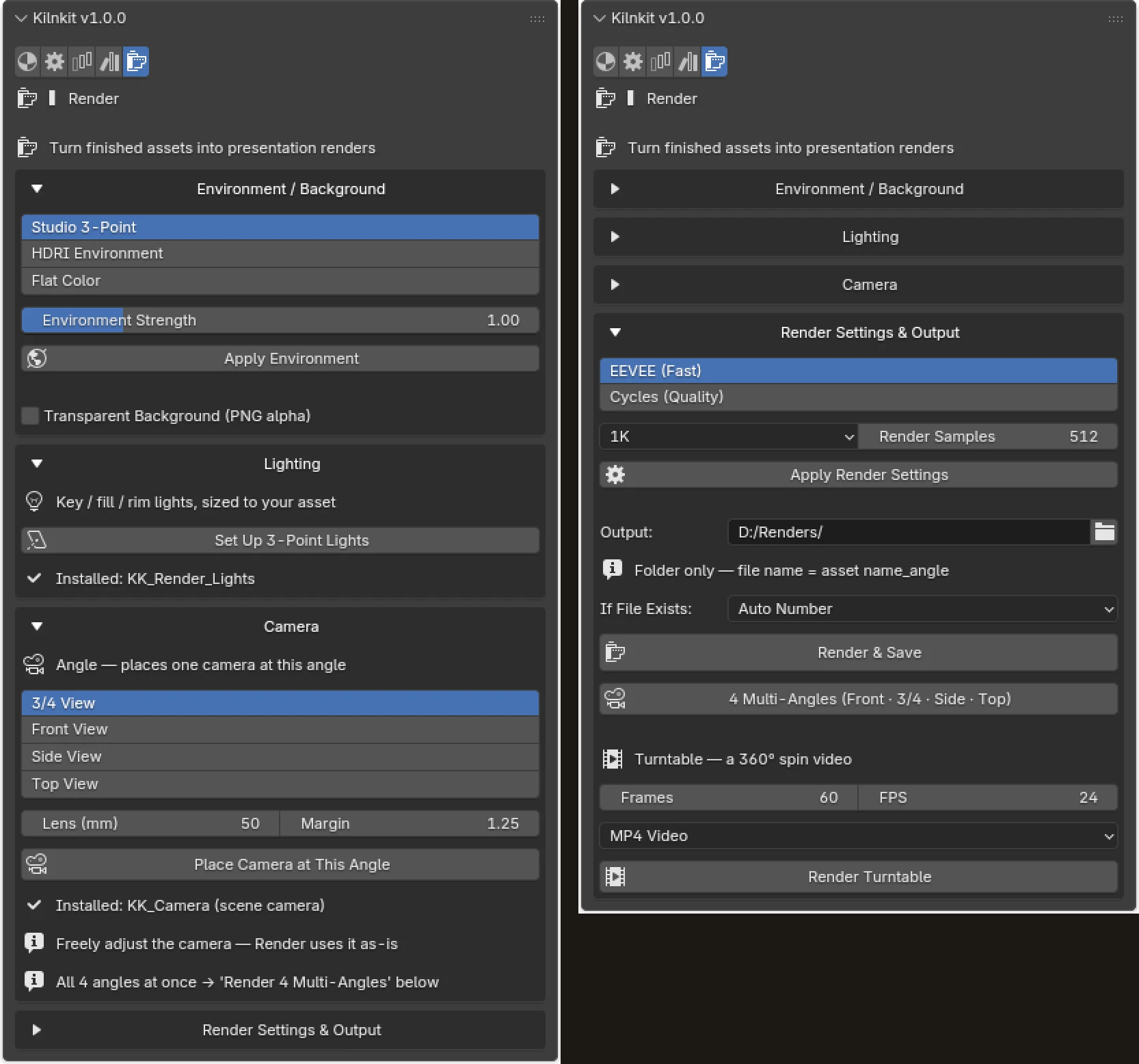
Task: Click the Environment Strength slider
Action: coord(280,320)
